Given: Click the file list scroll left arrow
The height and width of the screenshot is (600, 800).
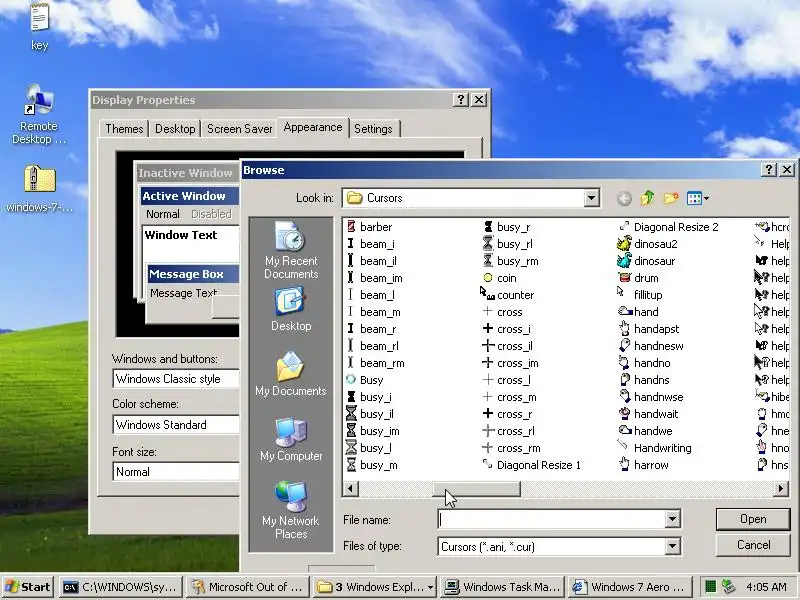Looking at the screenshot, I should 351,489.
